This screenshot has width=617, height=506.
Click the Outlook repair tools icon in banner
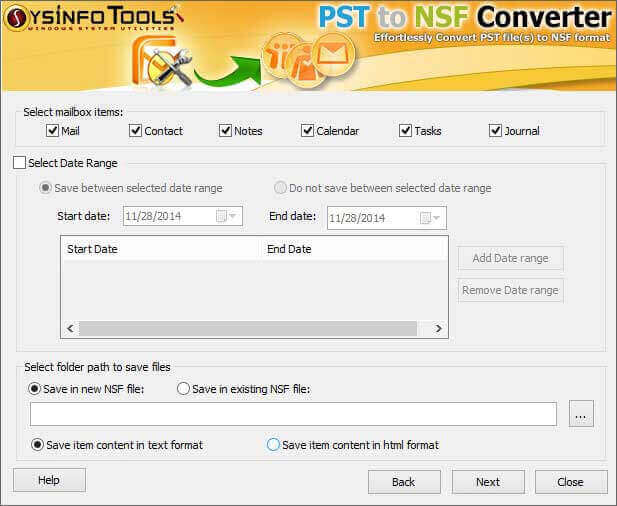pyautogui.click(x=161, y=61)
